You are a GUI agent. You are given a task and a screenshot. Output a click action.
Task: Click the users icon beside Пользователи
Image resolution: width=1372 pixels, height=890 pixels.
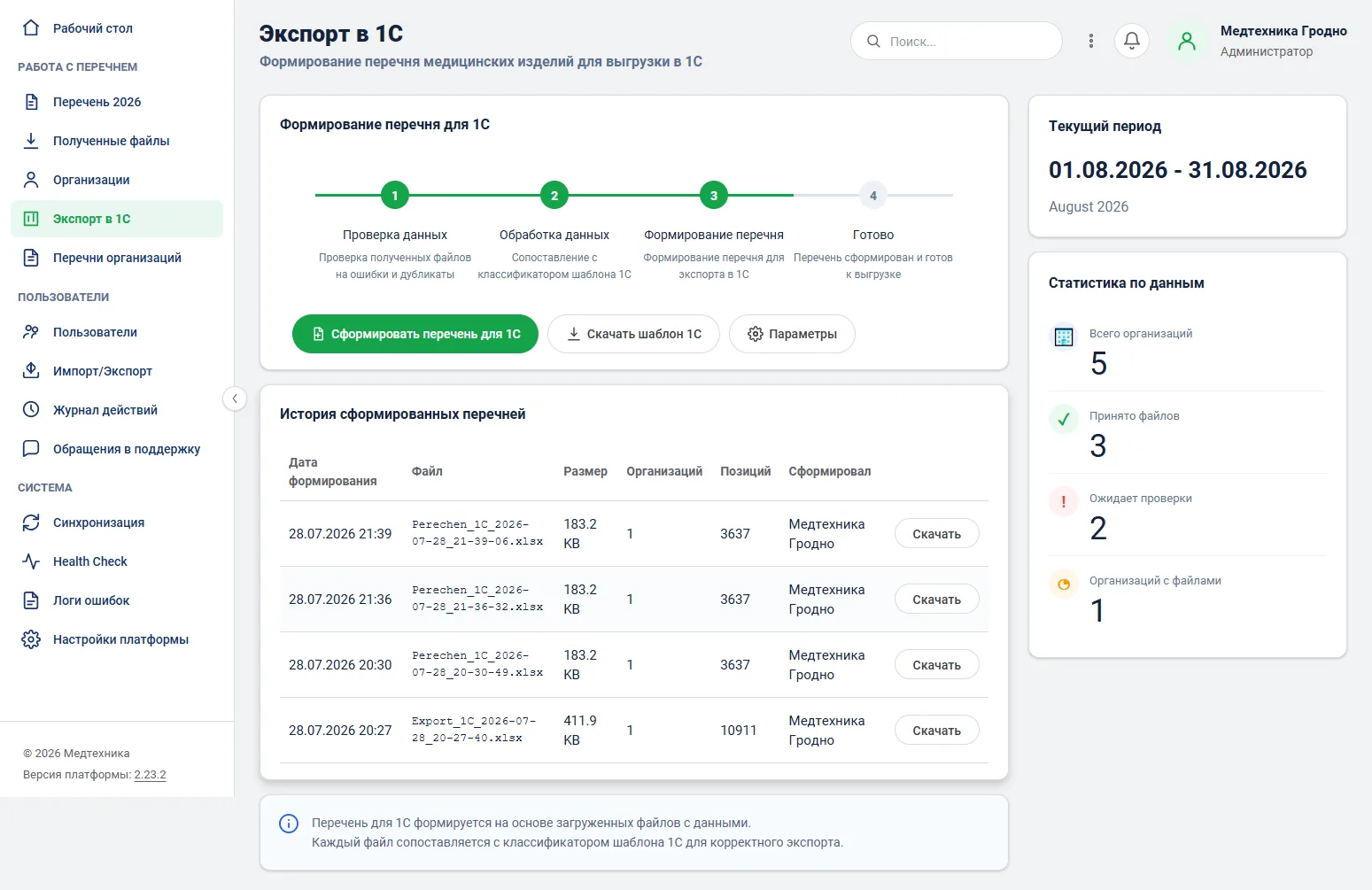click(31, 332)
